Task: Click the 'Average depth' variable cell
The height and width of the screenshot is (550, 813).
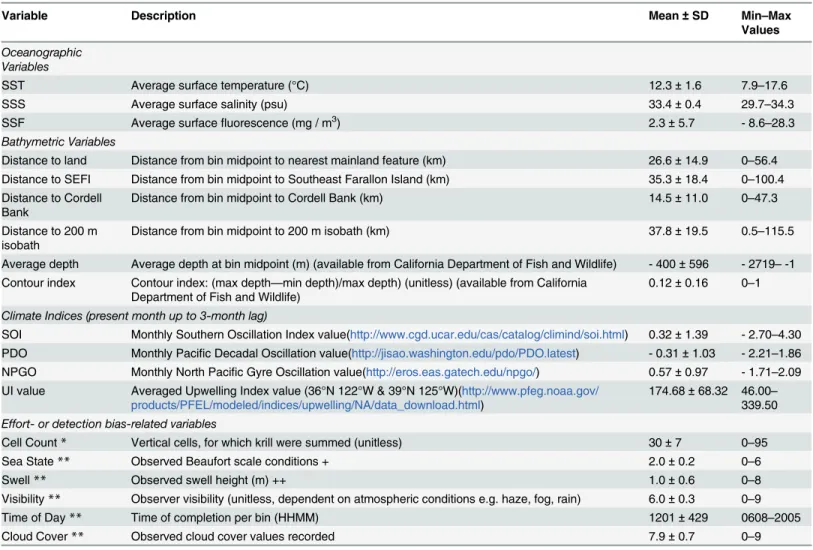Action: click(40, 264)
